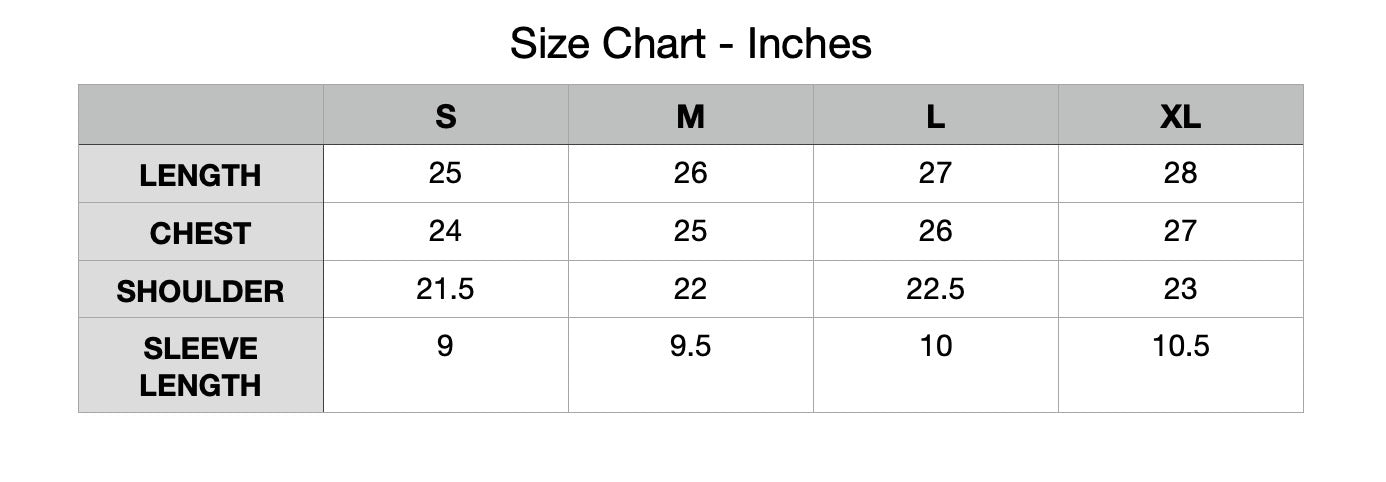The width and height of the screenshot is (1386, 482).
Task: Select the M column header
Action: (x=690, y=116)
